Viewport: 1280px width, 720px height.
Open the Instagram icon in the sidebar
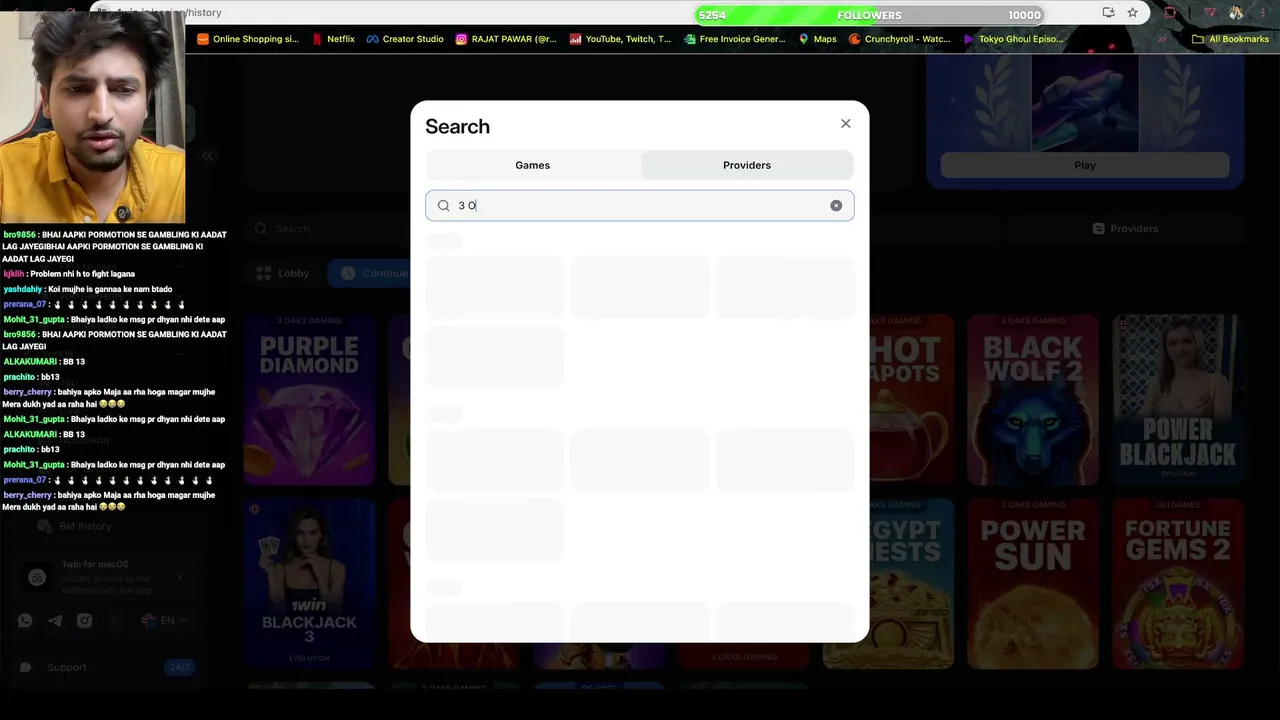[85, 620]
